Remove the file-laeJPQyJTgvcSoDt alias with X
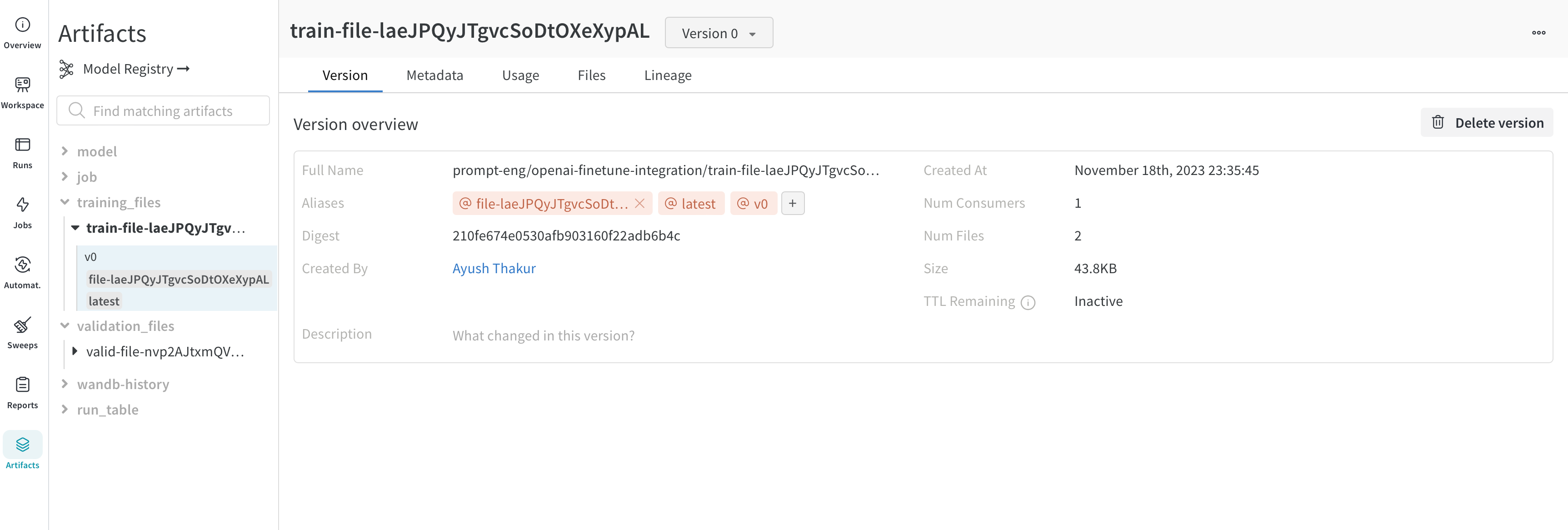This screenshot has width=1568, height=530. (640, 203)
